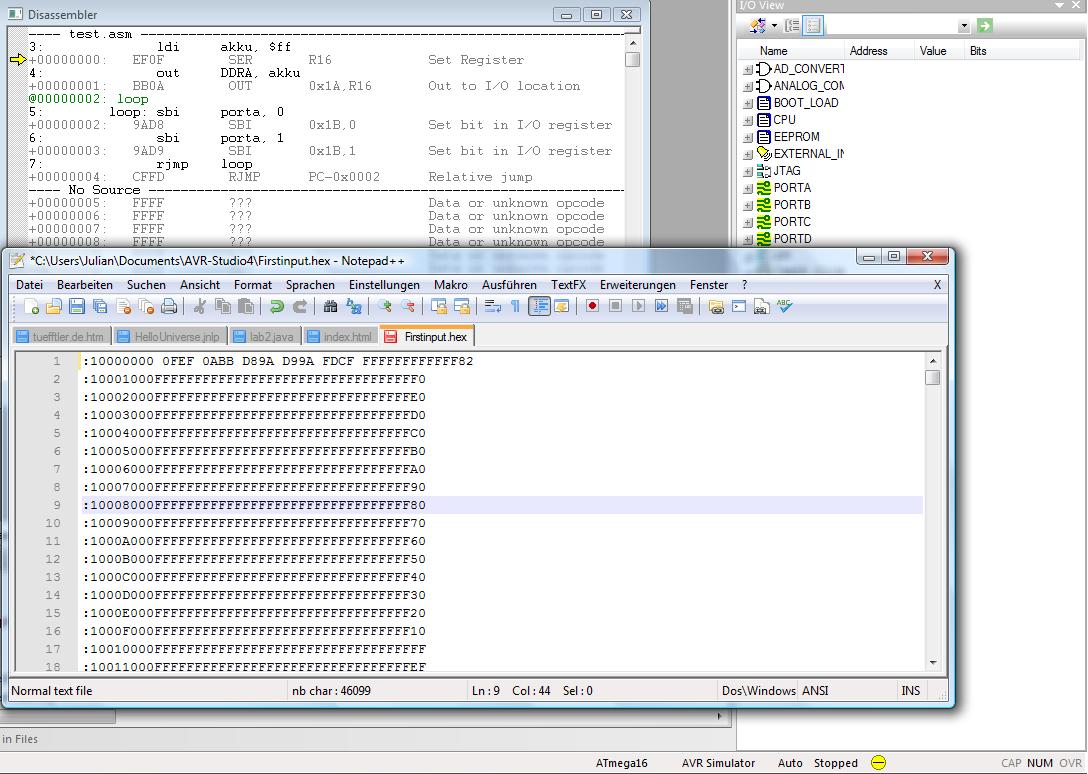The height and width of the screenshot is (774, 1088).
Task: Open the Erweiterungen menu
Action: click(x=638, y=285)
